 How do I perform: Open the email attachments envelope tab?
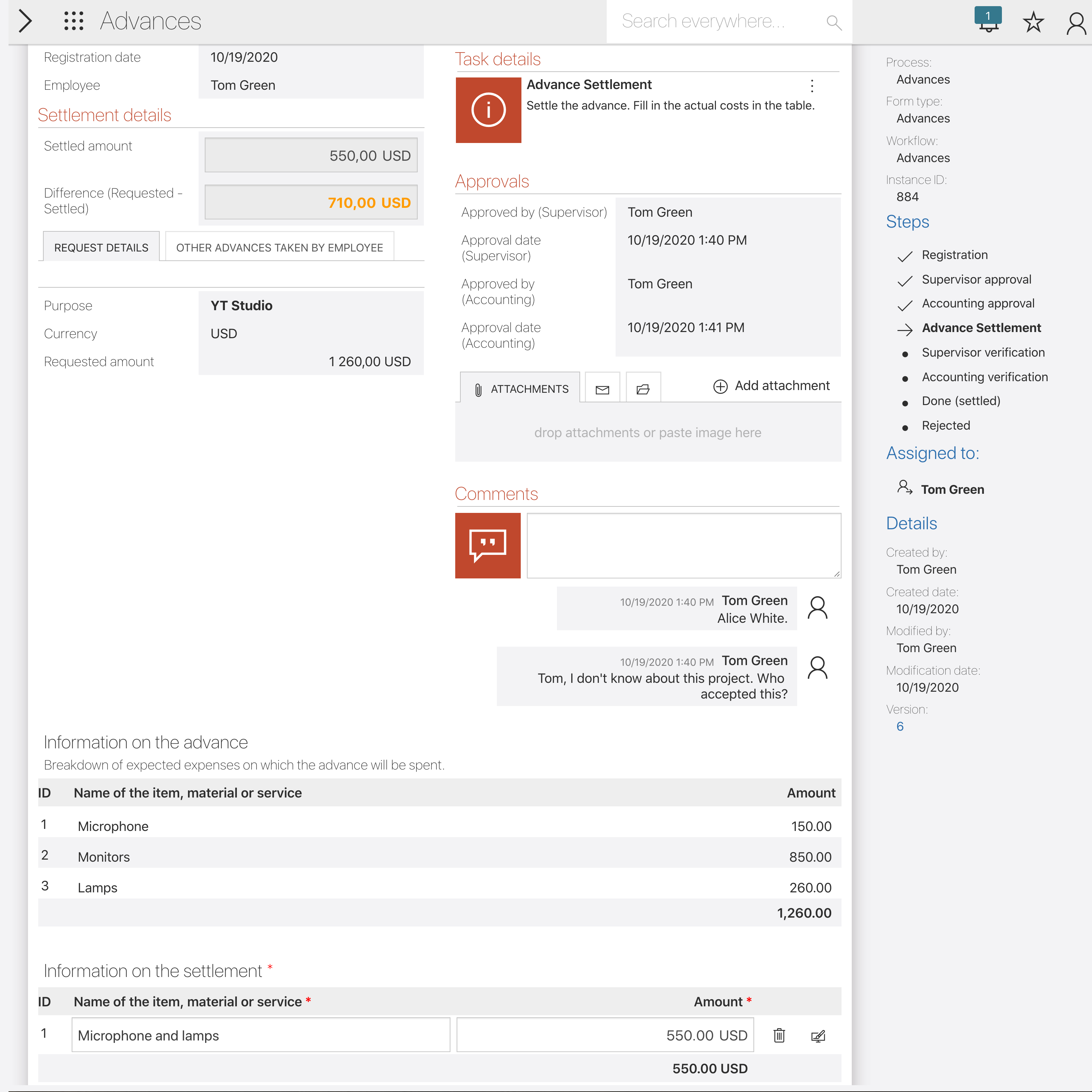click(x=602, y=389)
